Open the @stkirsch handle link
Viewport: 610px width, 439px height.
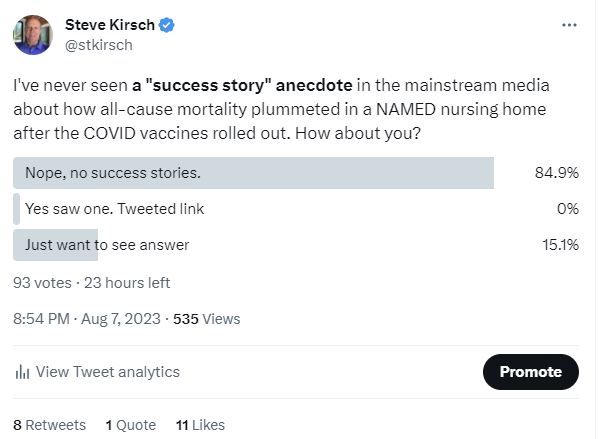[98, 44]
